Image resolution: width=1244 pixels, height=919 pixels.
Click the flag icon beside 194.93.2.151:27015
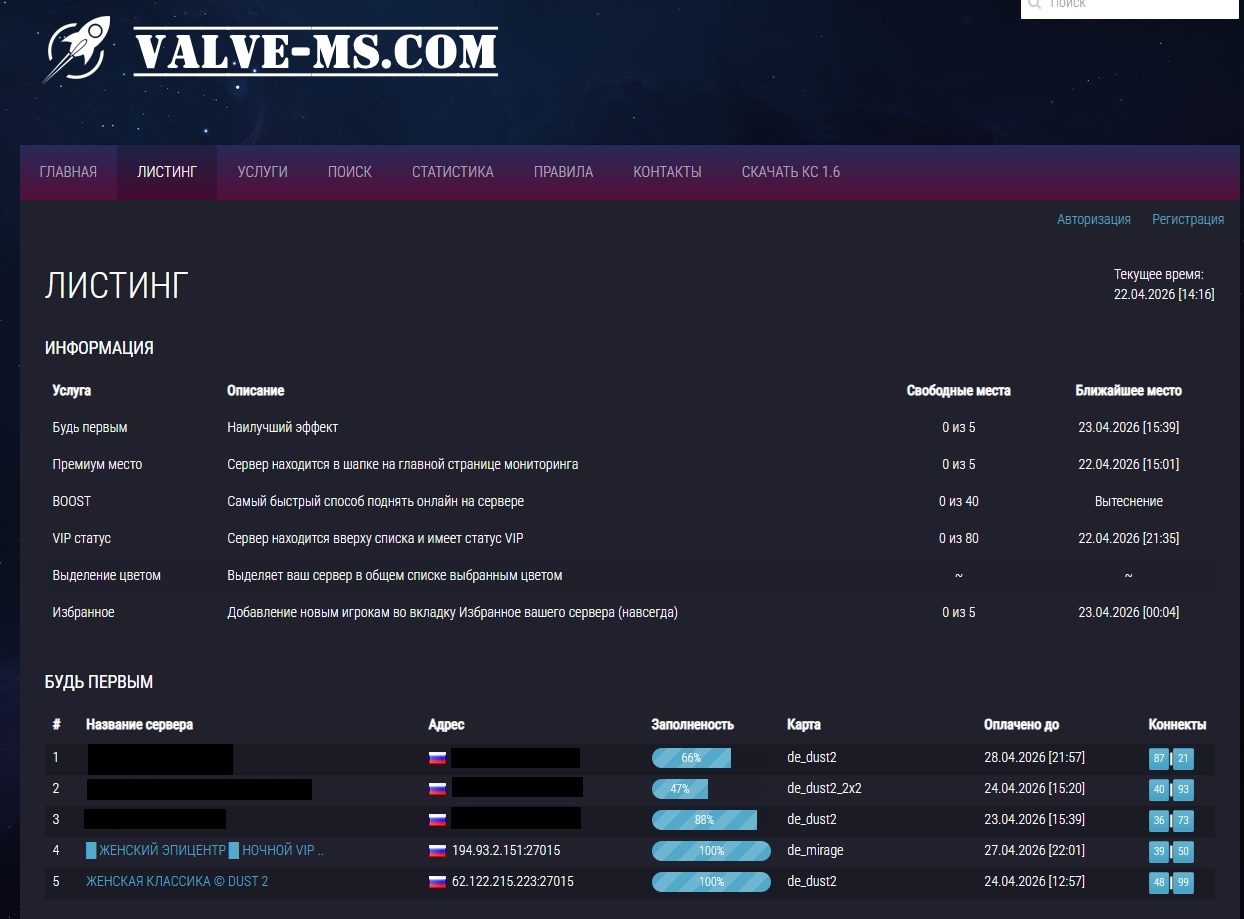(x=437, y=851)
